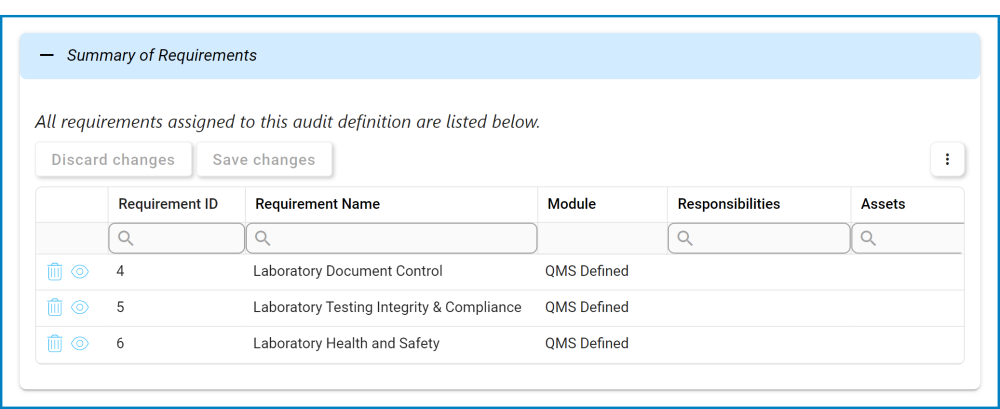Sort by Module column header
Screen dimensions: 1000x409
pos(572,204)
